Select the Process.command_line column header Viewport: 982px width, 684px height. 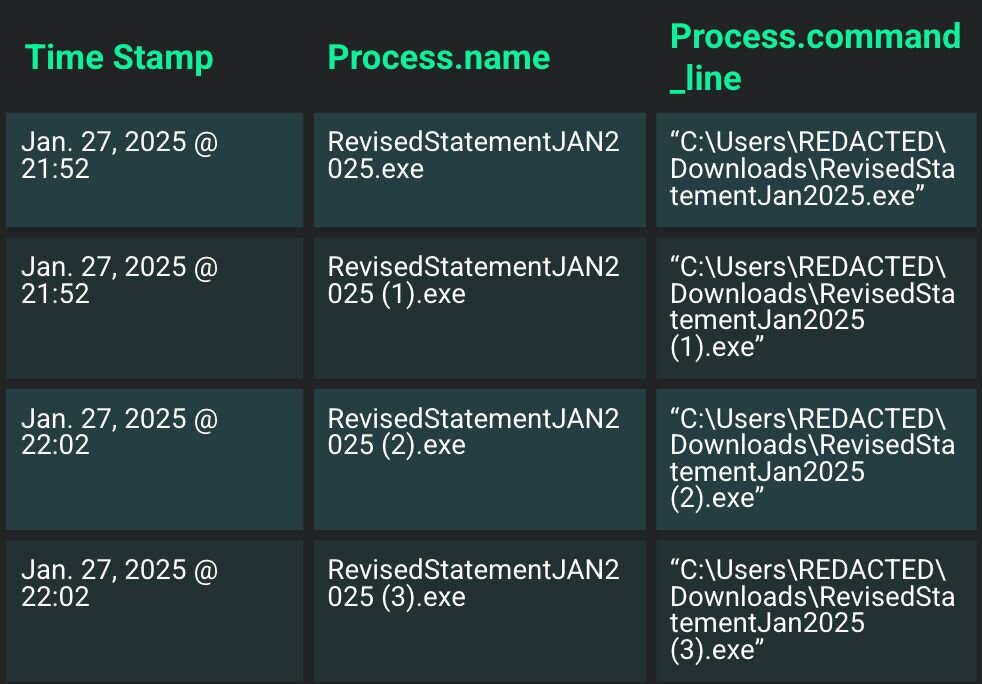[815, 57]
